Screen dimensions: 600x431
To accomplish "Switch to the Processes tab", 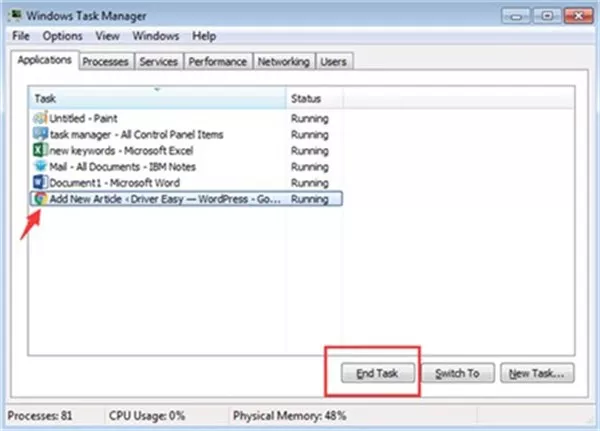I will point(106,62).
